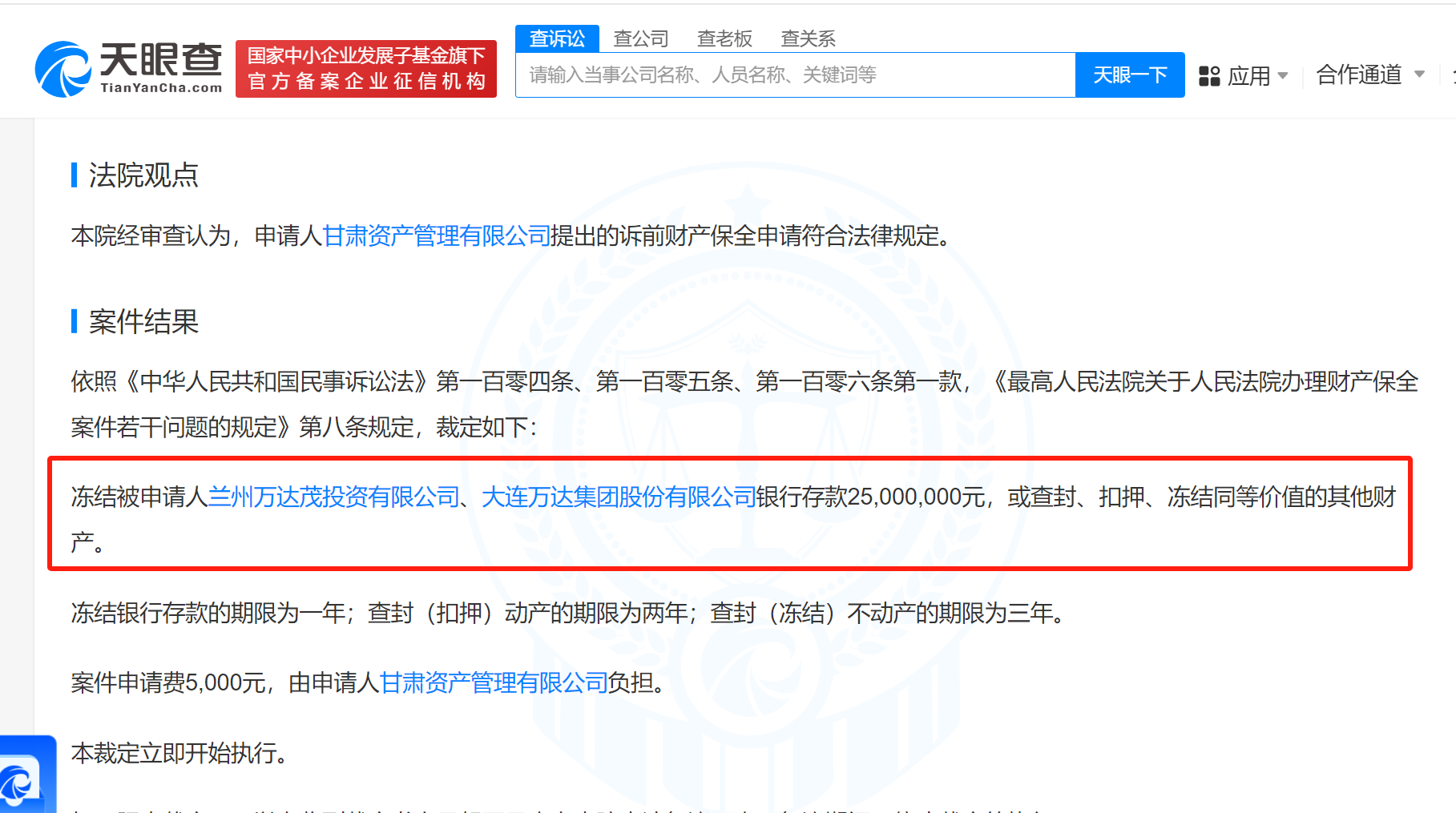This screenshot has width=1456, height=813.
Task: Click the line starting 冻结银行存款的期限为一年
Action: 567,614
